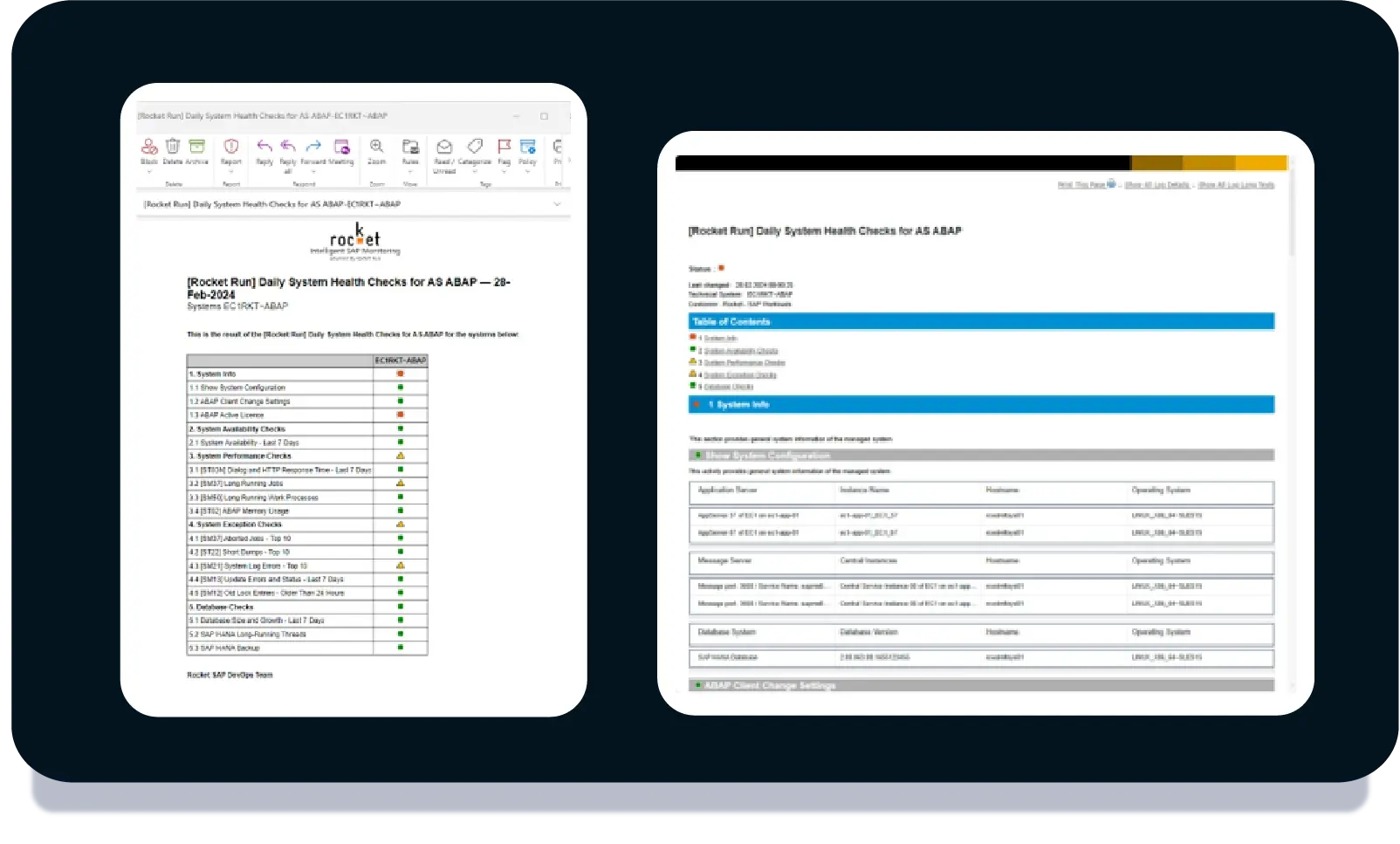The image size is (1400, 844).
Task: Click the Print This Page link
Action: 1081,185
